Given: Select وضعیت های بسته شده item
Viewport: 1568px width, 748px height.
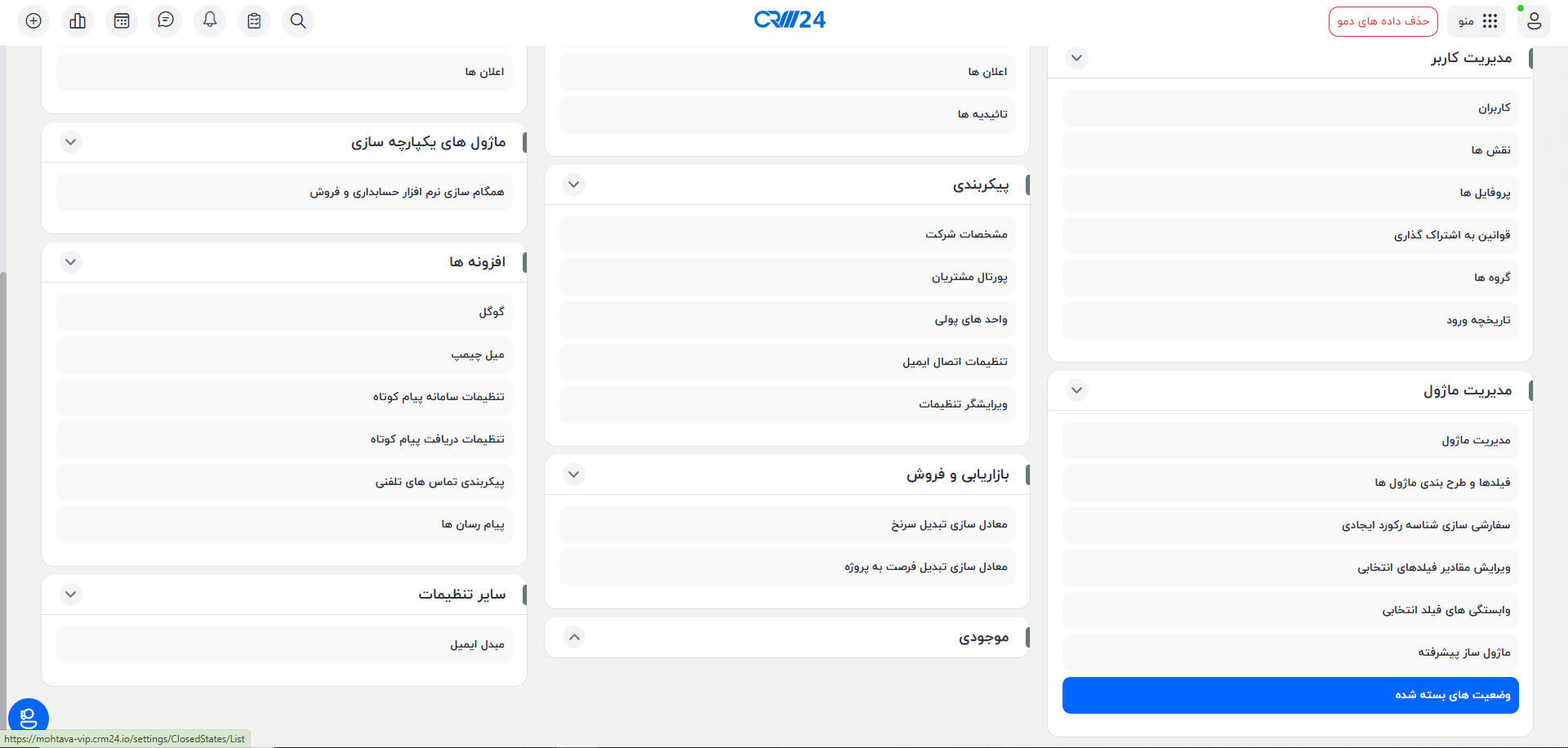Looking at the screenshot, I should (1290, 695).
